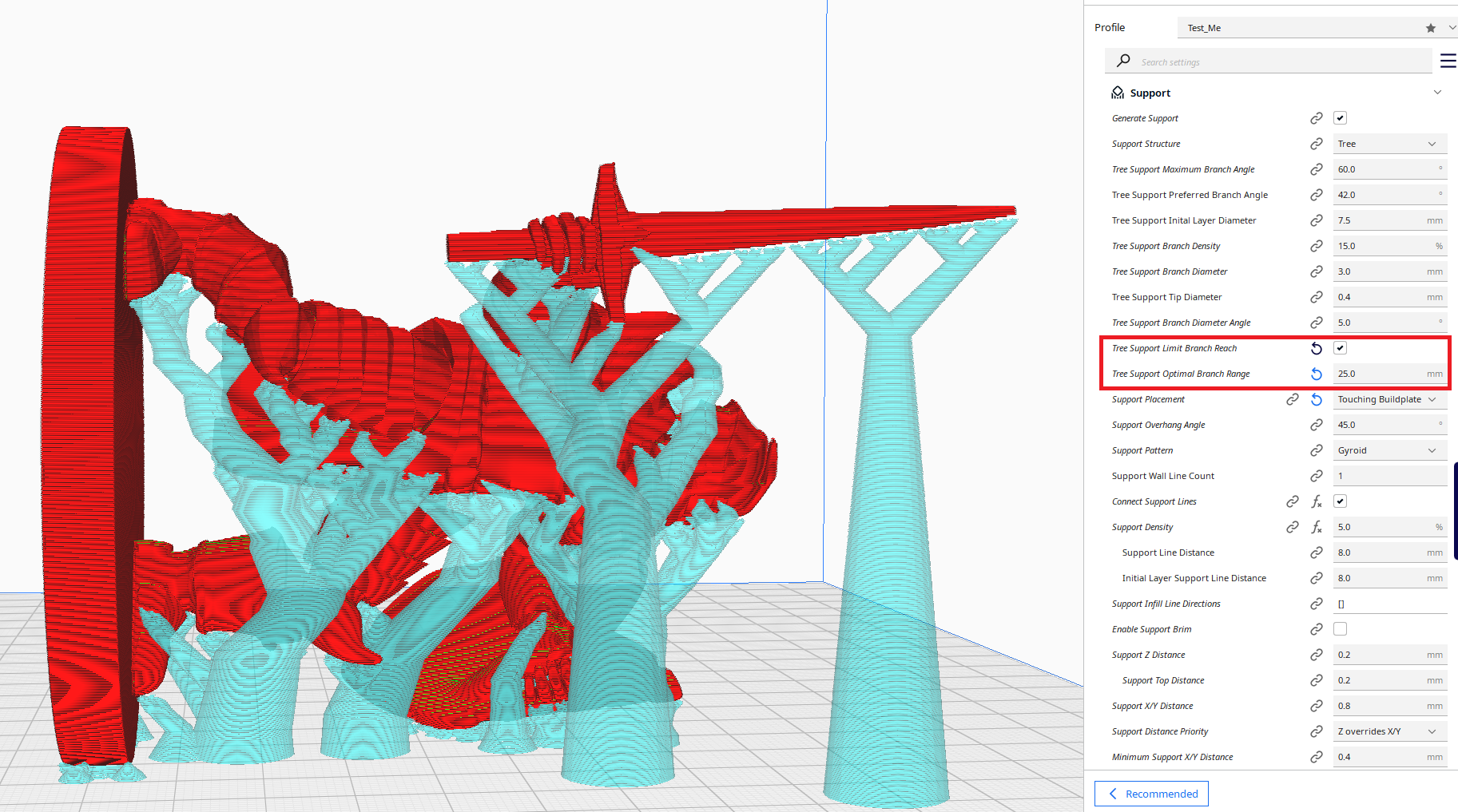
Task: Click the Recommended button
Action: (x=1151, y=794)
